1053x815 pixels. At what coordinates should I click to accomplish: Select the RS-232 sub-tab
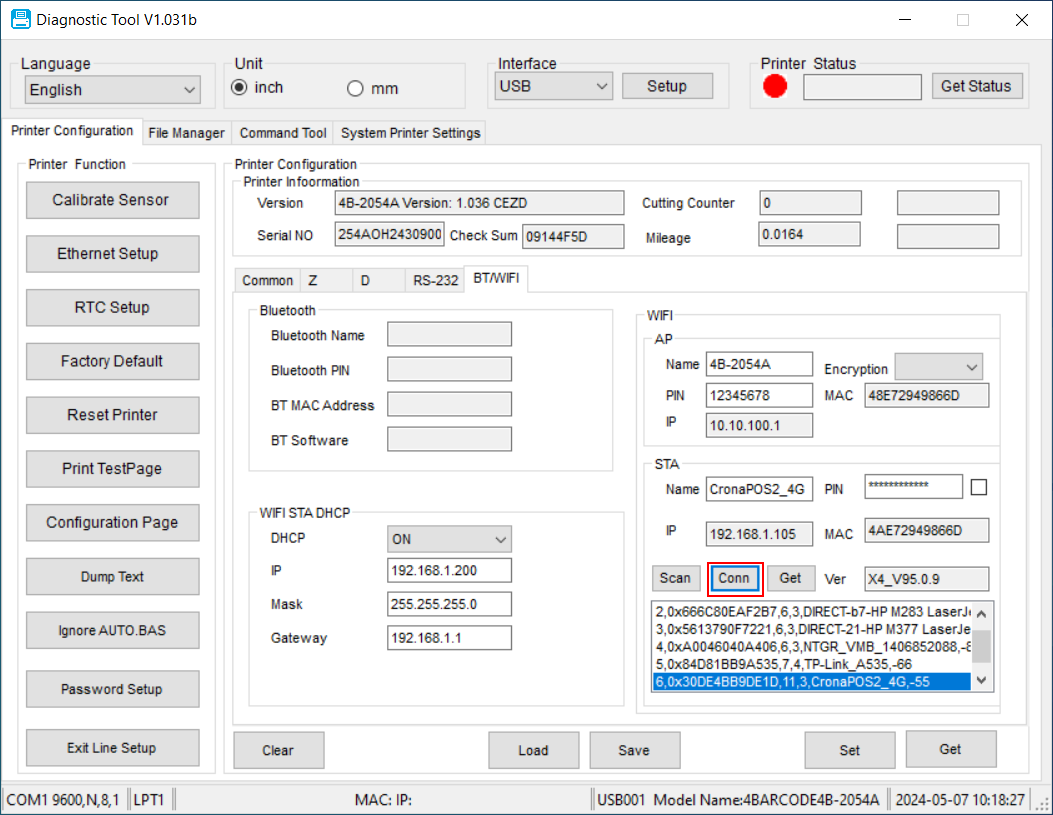point(435,281)
